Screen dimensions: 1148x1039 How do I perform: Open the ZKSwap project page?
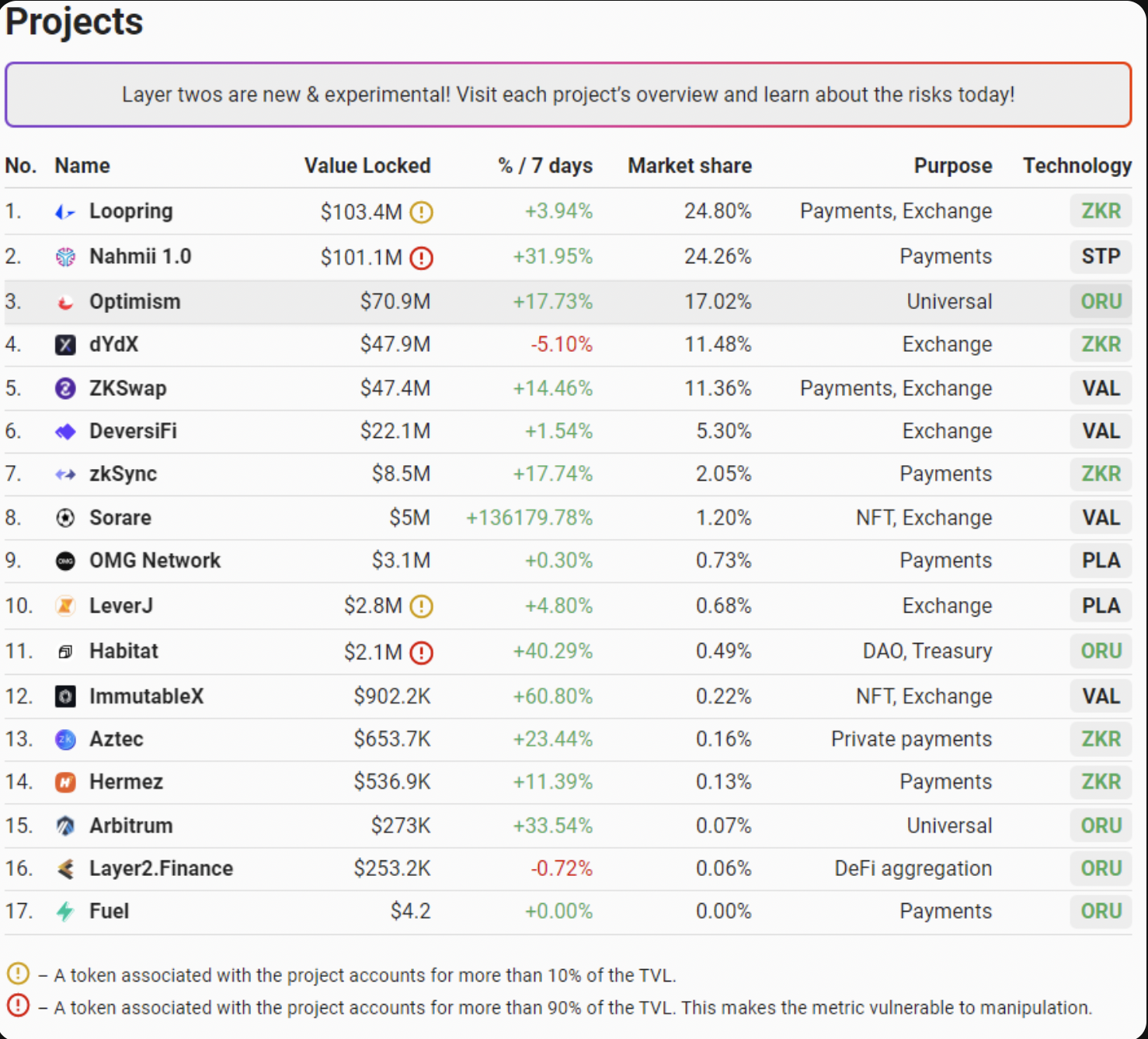pos(127,388)
